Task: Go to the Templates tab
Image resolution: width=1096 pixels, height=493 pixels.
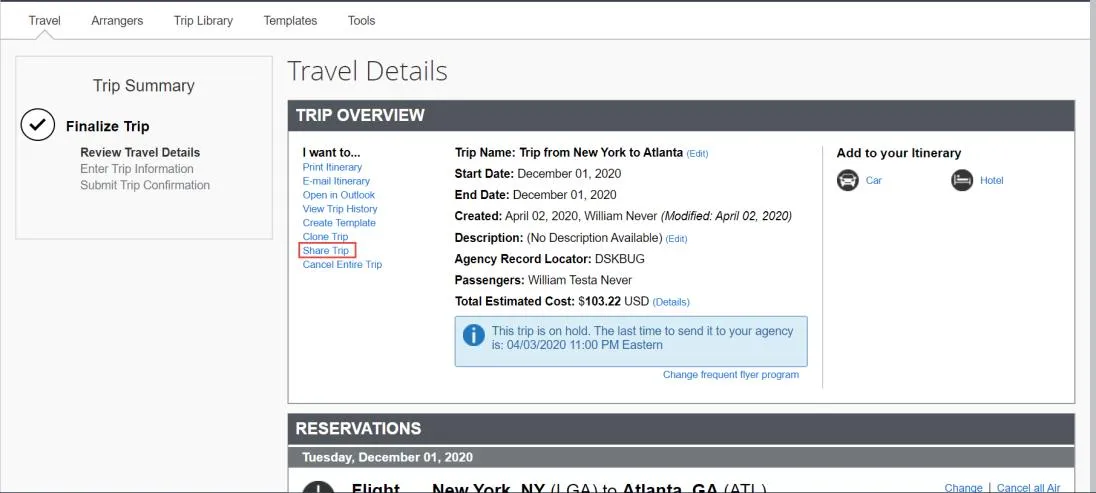Action: 290,20
